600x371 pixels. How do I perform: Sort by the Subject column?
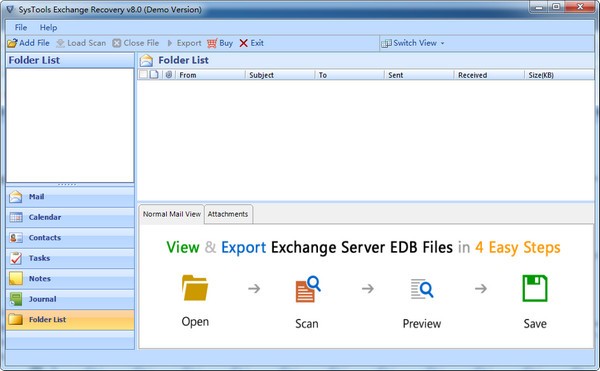(x=280, y=75)
